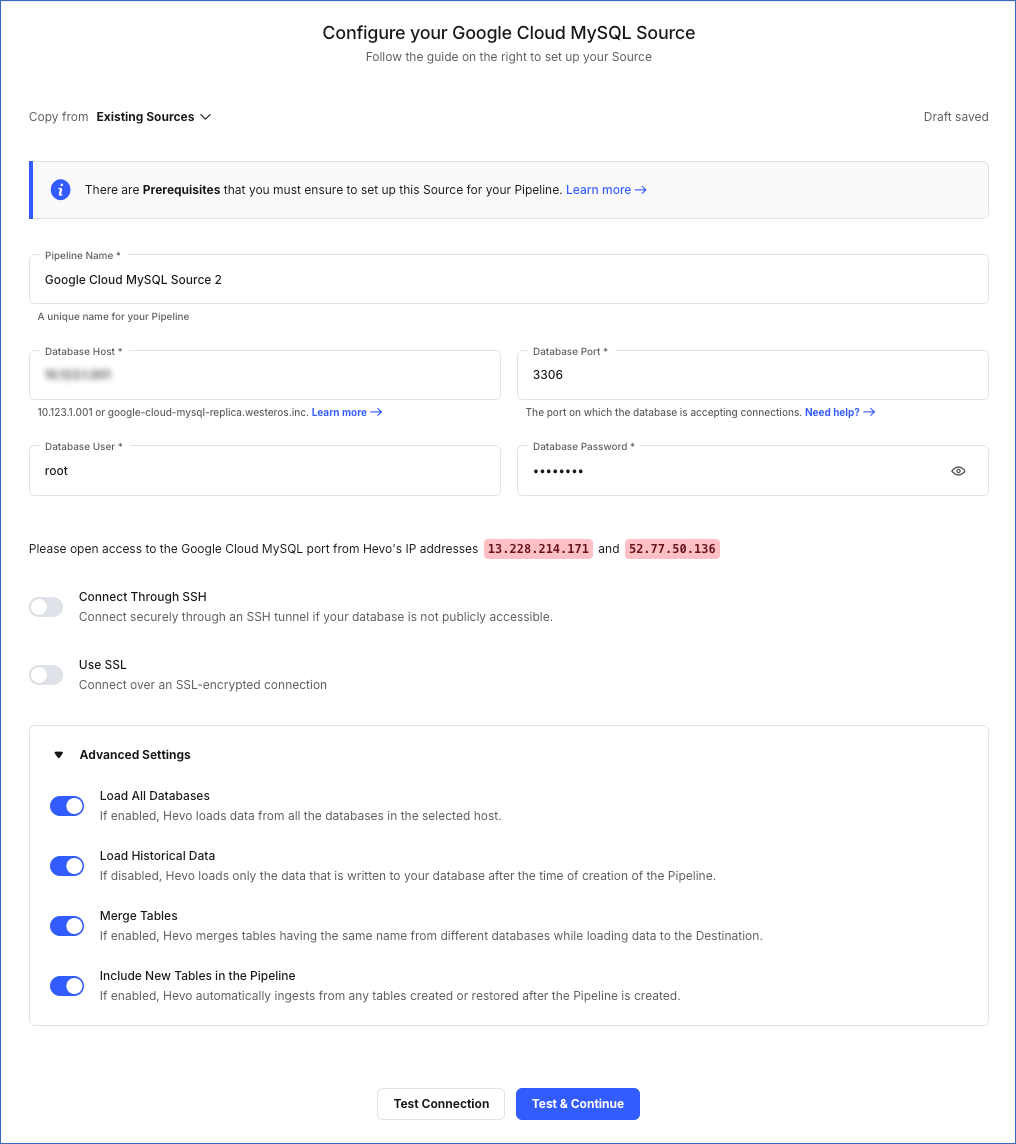Select the Pipeline Name input field

coord(508,279)
